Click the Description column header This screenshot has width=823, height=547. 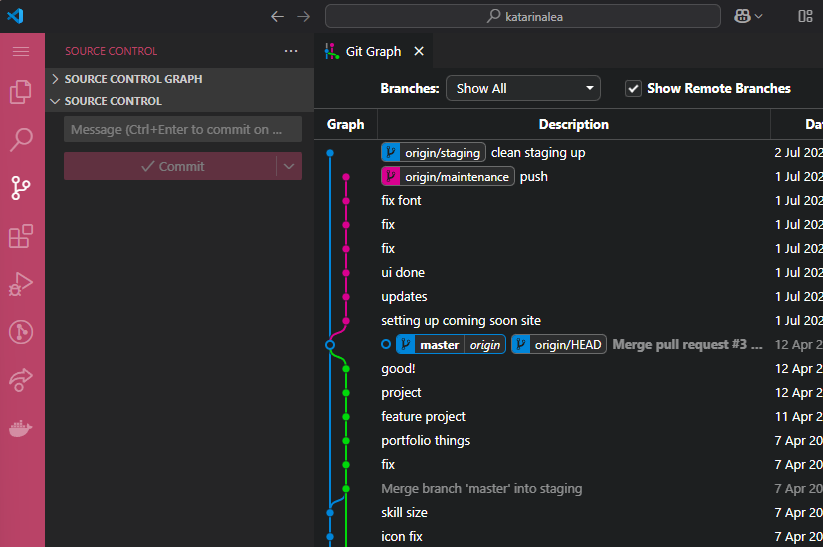pyautogui.click(x=574, y=124)
